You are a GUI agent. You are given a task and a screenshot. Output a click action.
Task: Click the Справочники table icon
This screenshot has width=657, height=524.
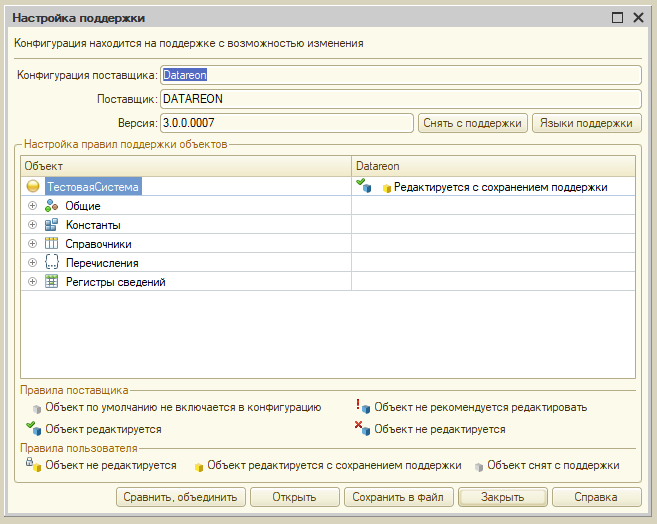(52, 243)
